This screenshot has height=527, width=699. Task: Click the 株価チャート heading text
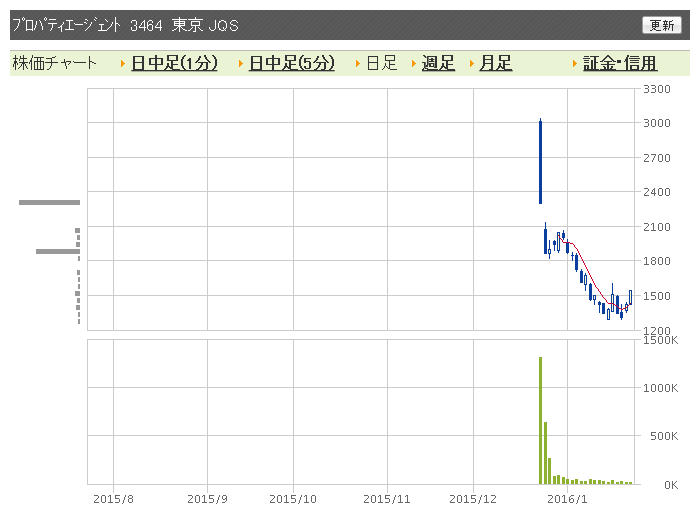(54, 63)
